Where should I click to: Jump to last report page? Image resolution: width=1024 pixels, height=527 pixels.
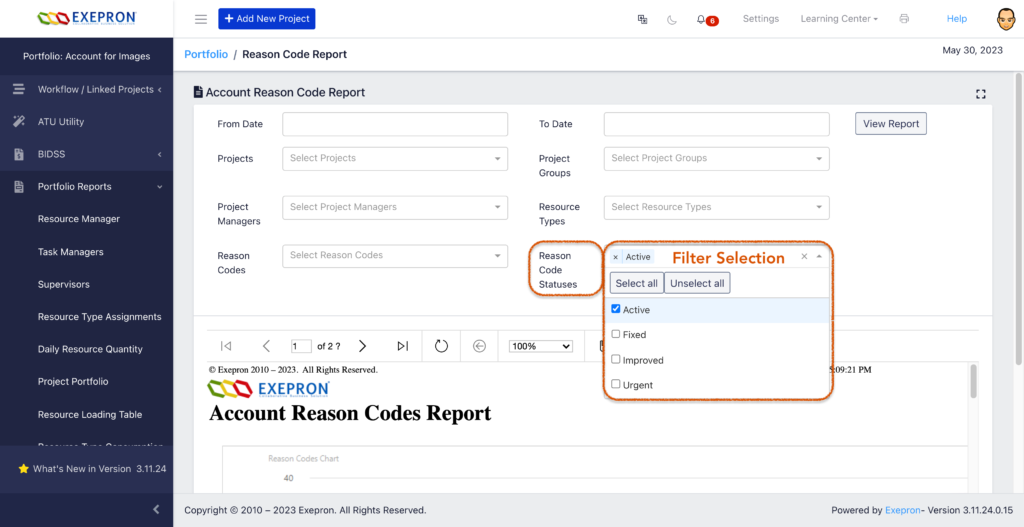click(x=402, y=346)
